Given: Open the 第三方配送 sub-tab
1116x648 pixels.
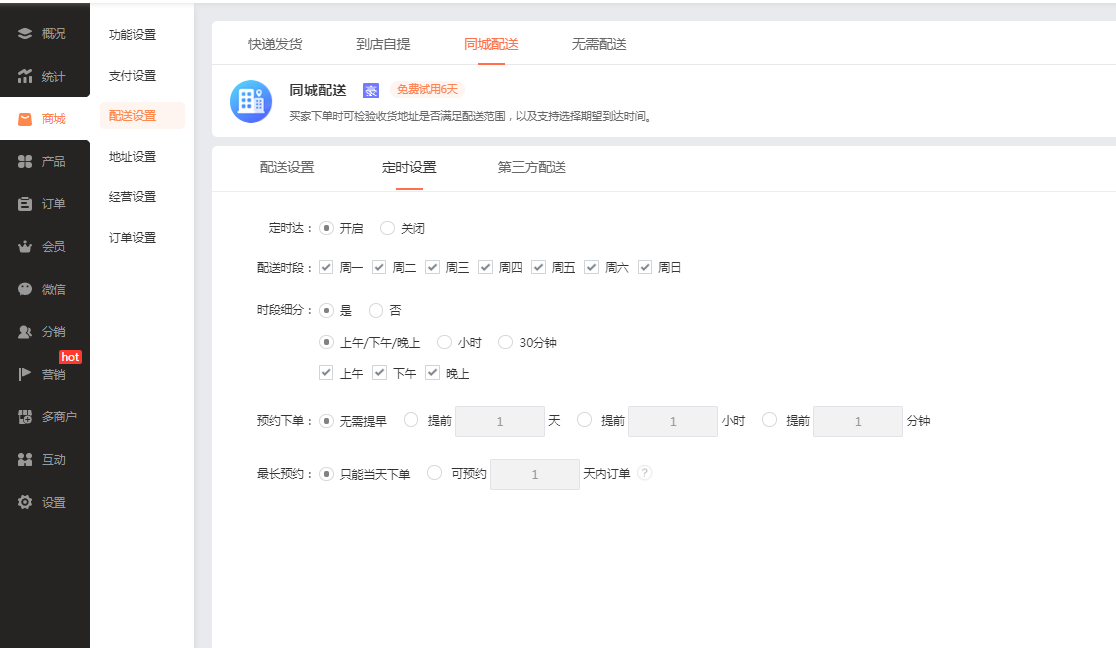Looking at the screenshot, I should 531,167.
